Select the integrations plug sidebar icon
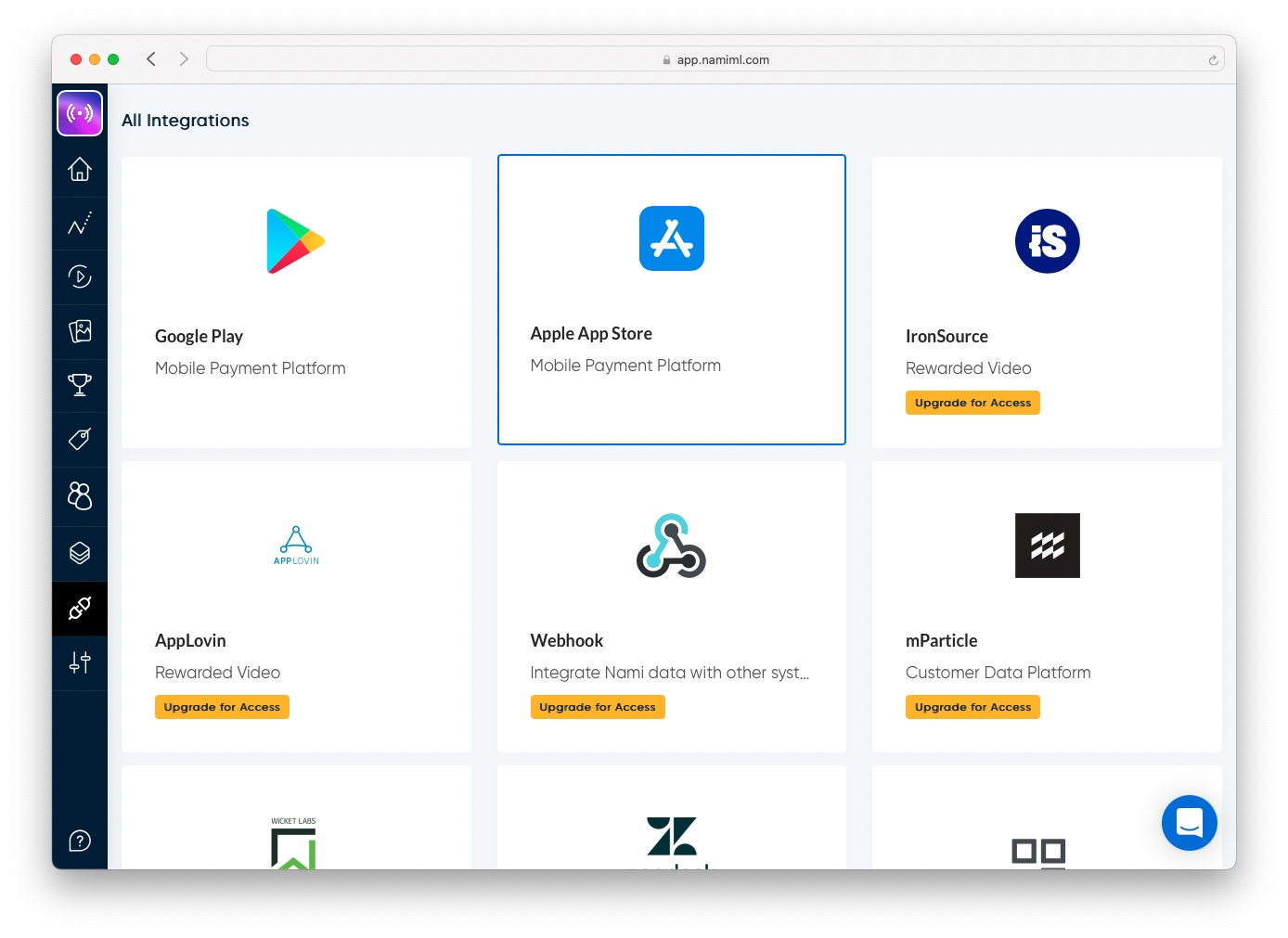 (x=80, y=609)
